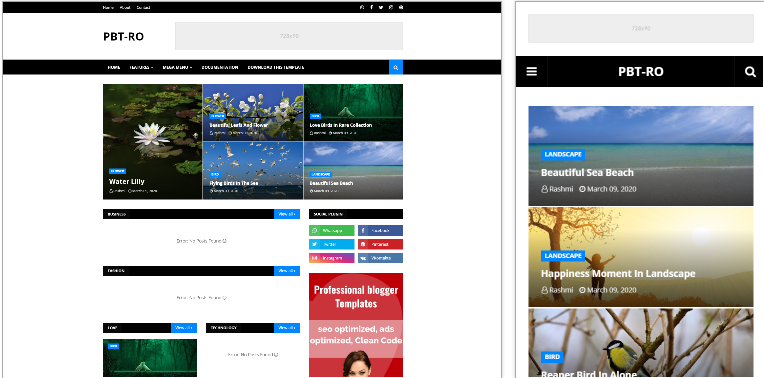Click the Business section heading
The width and height of the screenshot is (764, 378).
point(117,214)
